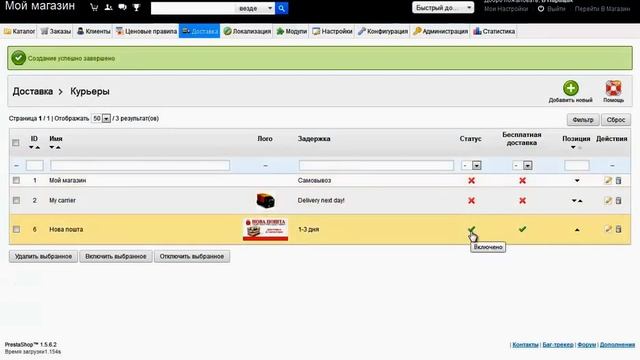Toggle free shipping for My carrier

pos(522,200)
